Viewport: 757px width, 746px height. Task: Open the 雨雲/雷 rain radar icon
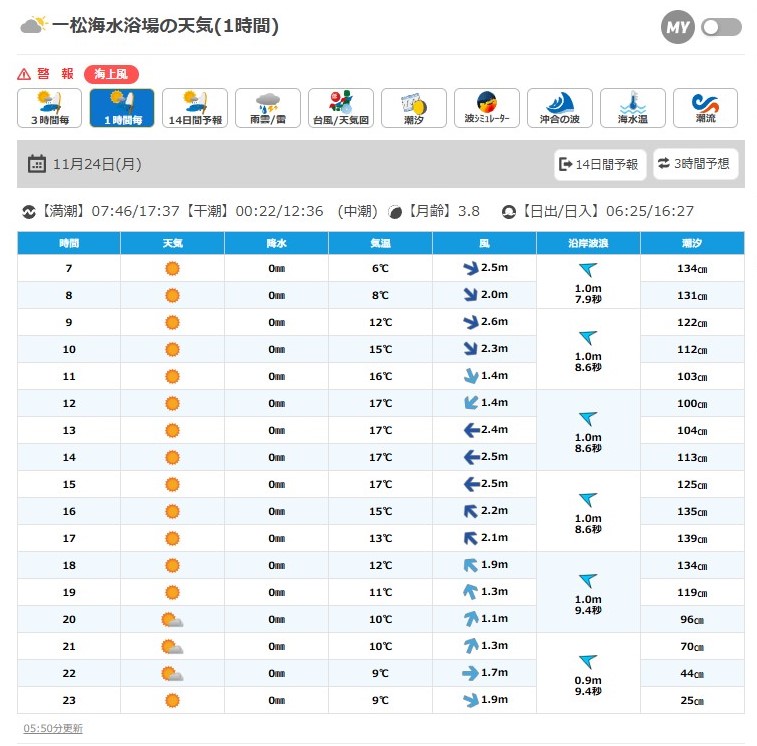[x=268, y=108]
